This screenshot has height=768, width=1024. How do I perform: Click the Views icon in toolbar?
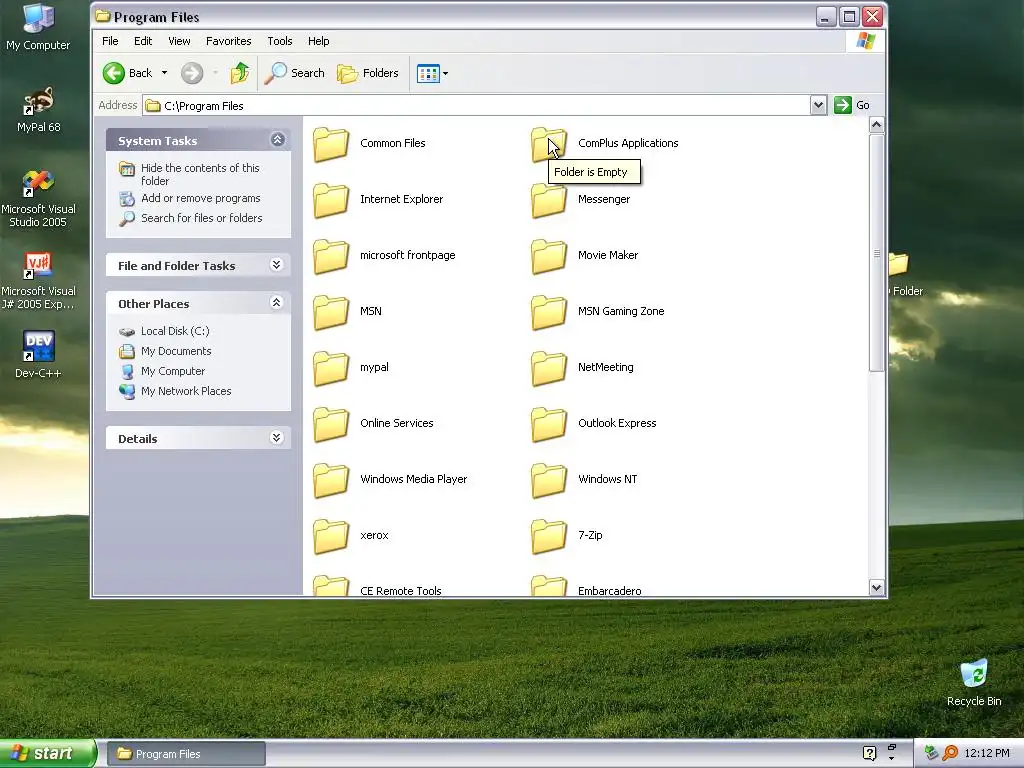[x=428, y=74]
